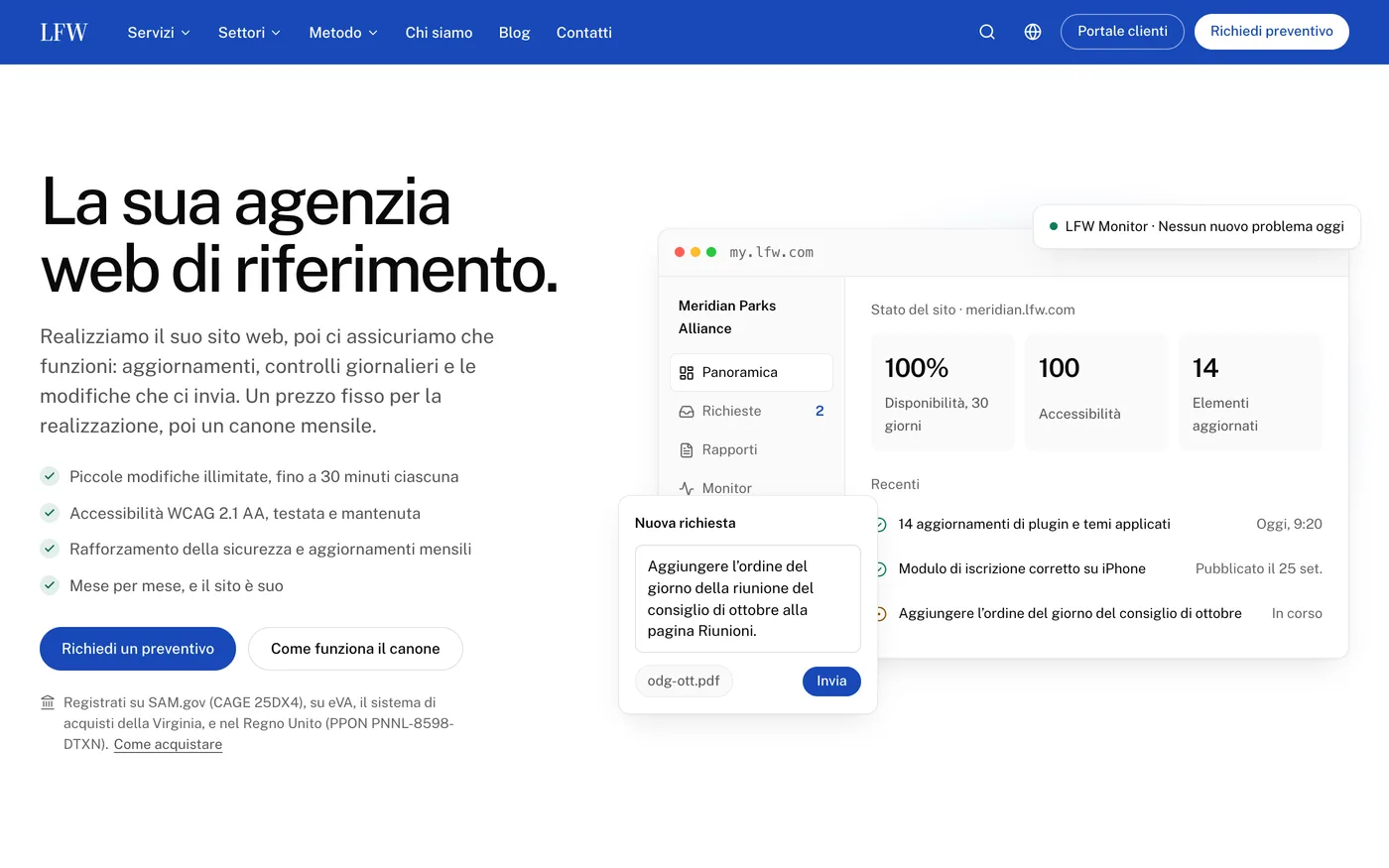Click the Portale clienti button
The width and height of the screenshot is (1389, 868).
[x=1122, y=32]
